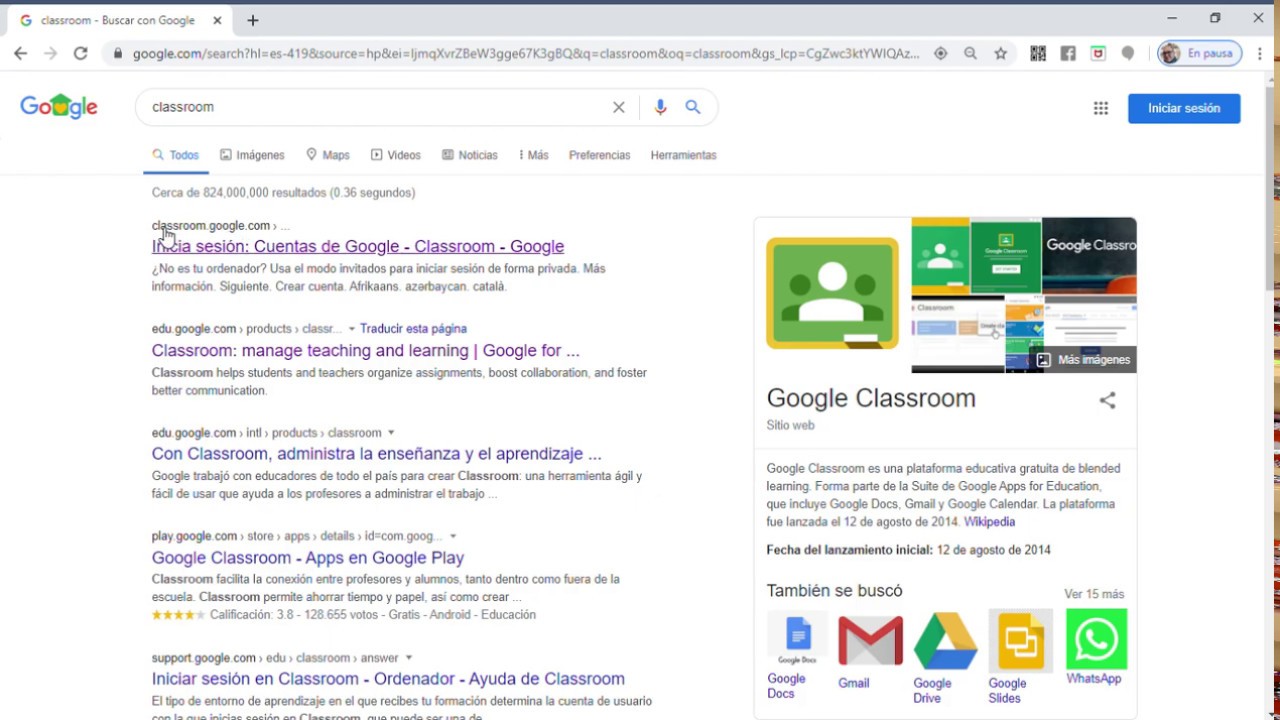This screenshot has width=1280, height=720.
Task: Switch to the Imágenes tab
Action: pyautogui.click(x=252, y=155)
